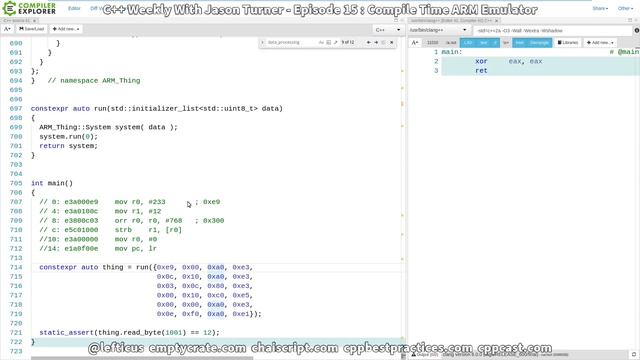Toggle .text directives filter

pyautogui.click(x=484, y=42)
